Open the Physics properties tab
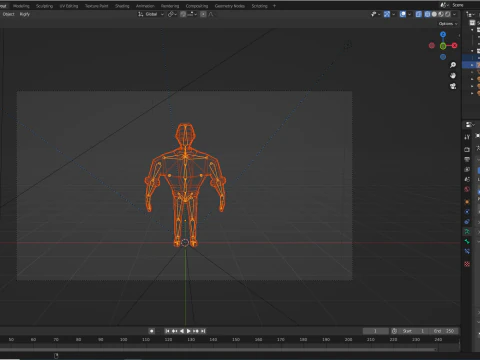Screen dimensions: 480x360 [x=467, y=212]
